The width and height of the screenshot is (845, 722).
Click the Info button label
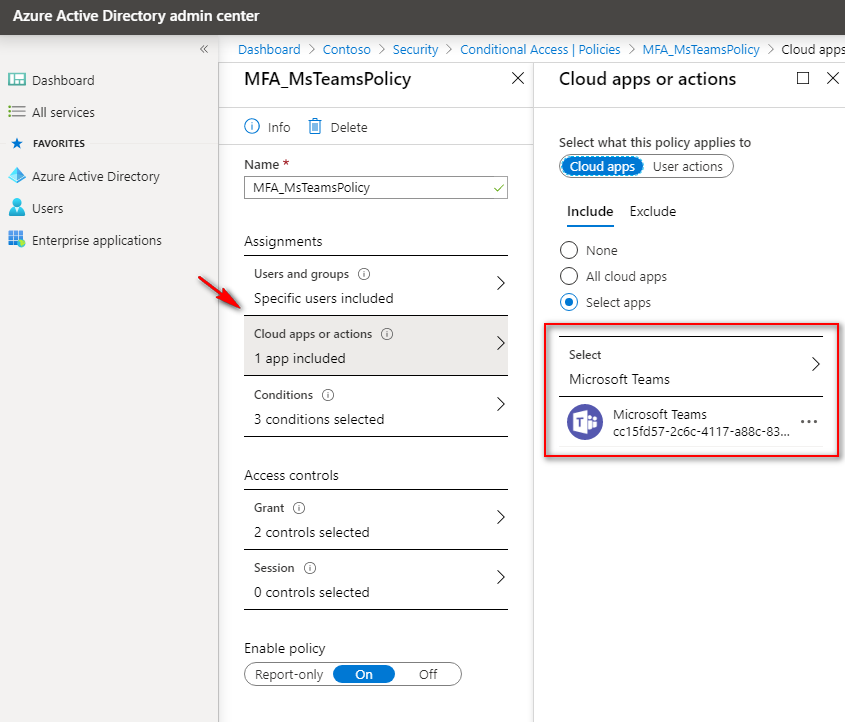point(279,127)
